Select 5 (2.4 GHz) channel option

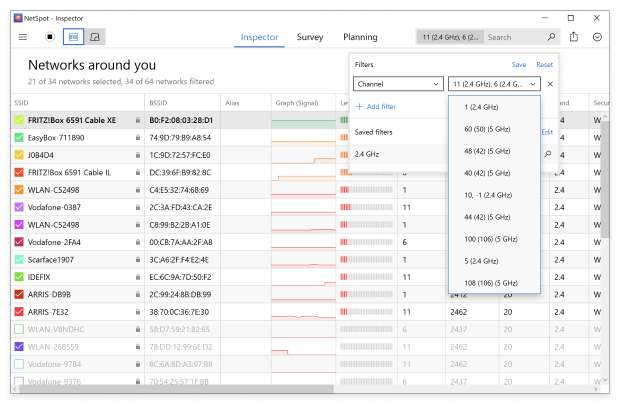pos(494,261)
